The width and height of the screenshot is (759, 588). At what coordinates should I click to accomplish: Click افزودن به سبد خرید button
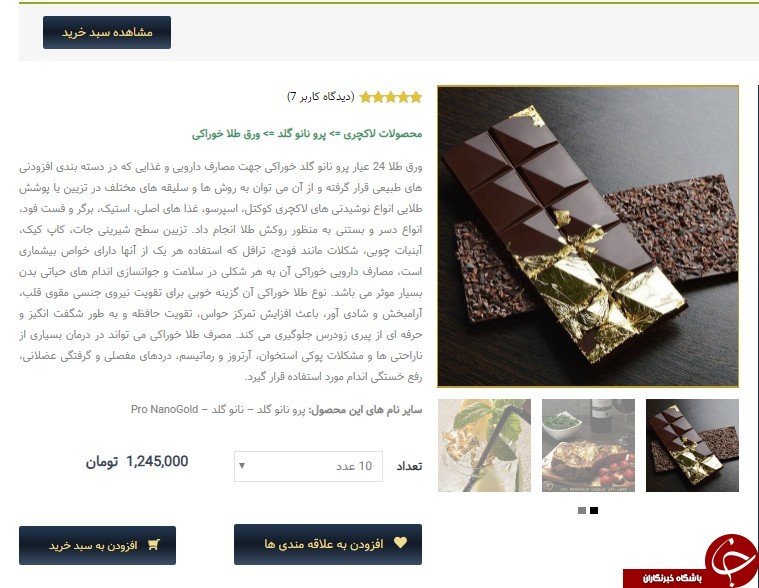(97, 545)
